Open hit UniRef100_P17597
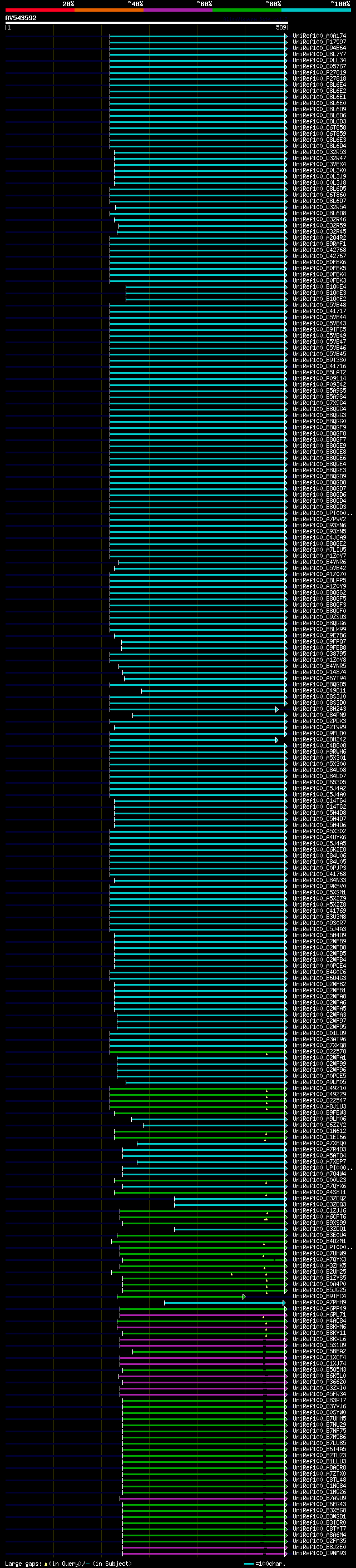Screen dimensions: 356x1568 click(x=319, y=42)
